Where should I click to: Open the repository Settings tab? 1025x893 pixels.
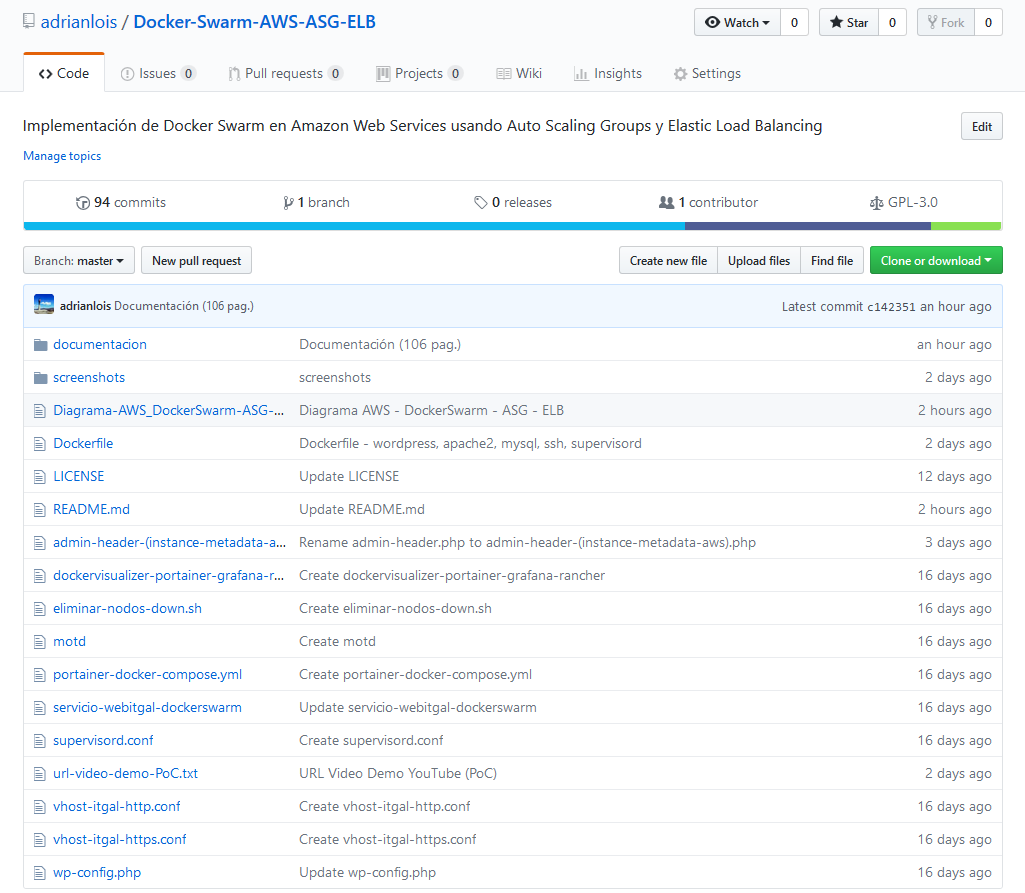pos(707,73)
